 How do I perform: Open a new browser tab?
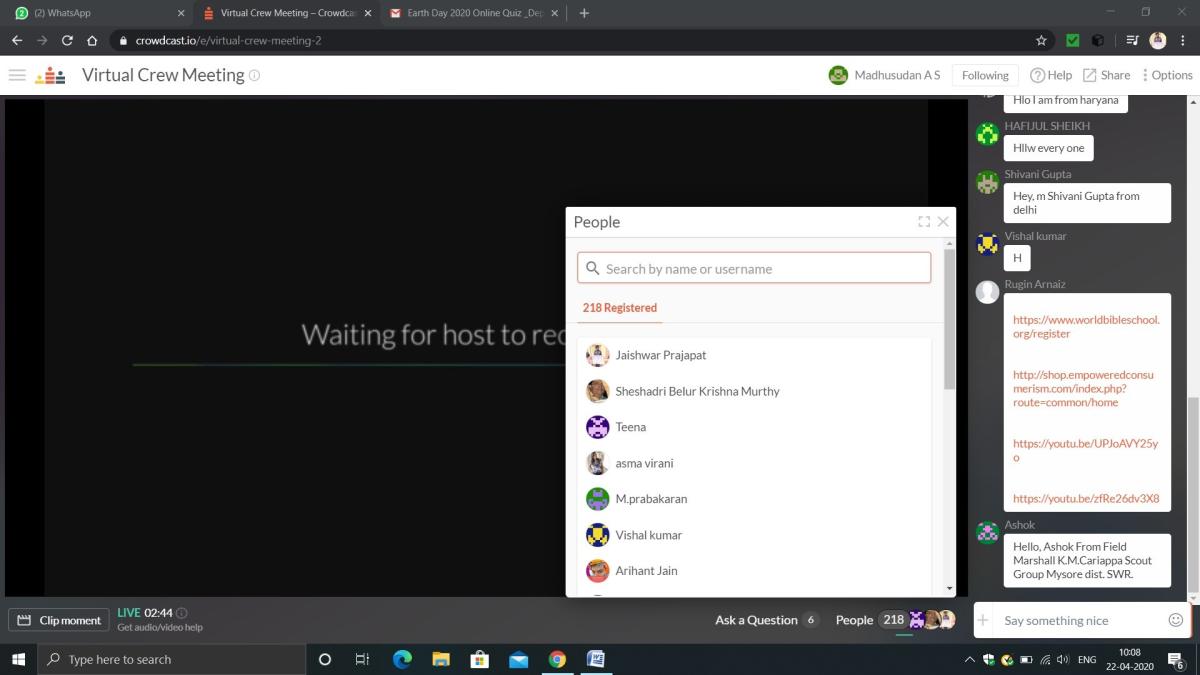584,13
